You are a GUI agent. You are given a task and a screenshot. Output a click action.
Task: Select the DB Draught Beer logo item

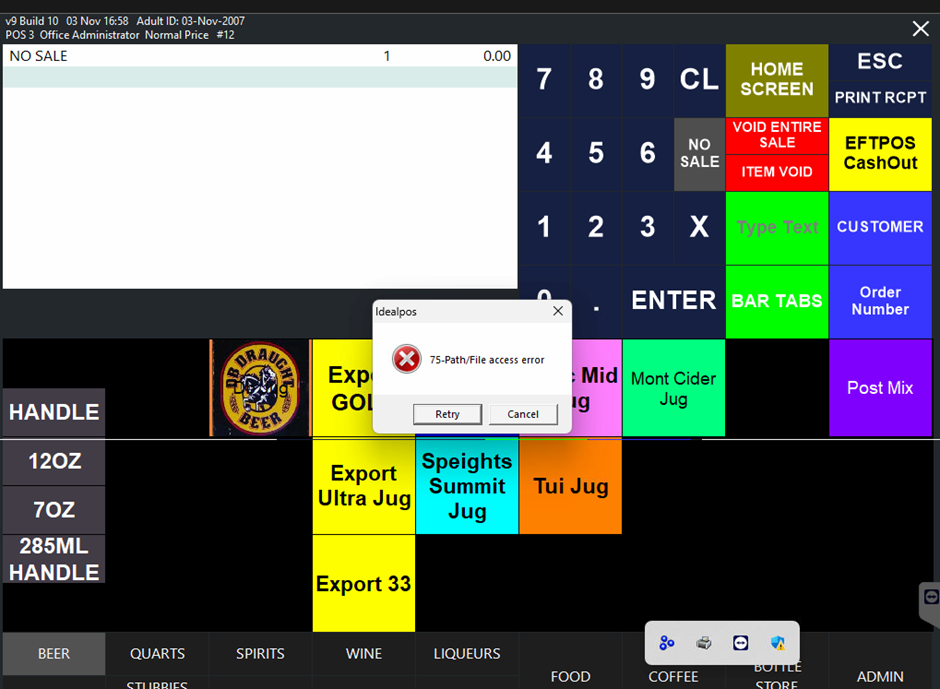pos(260,388)
